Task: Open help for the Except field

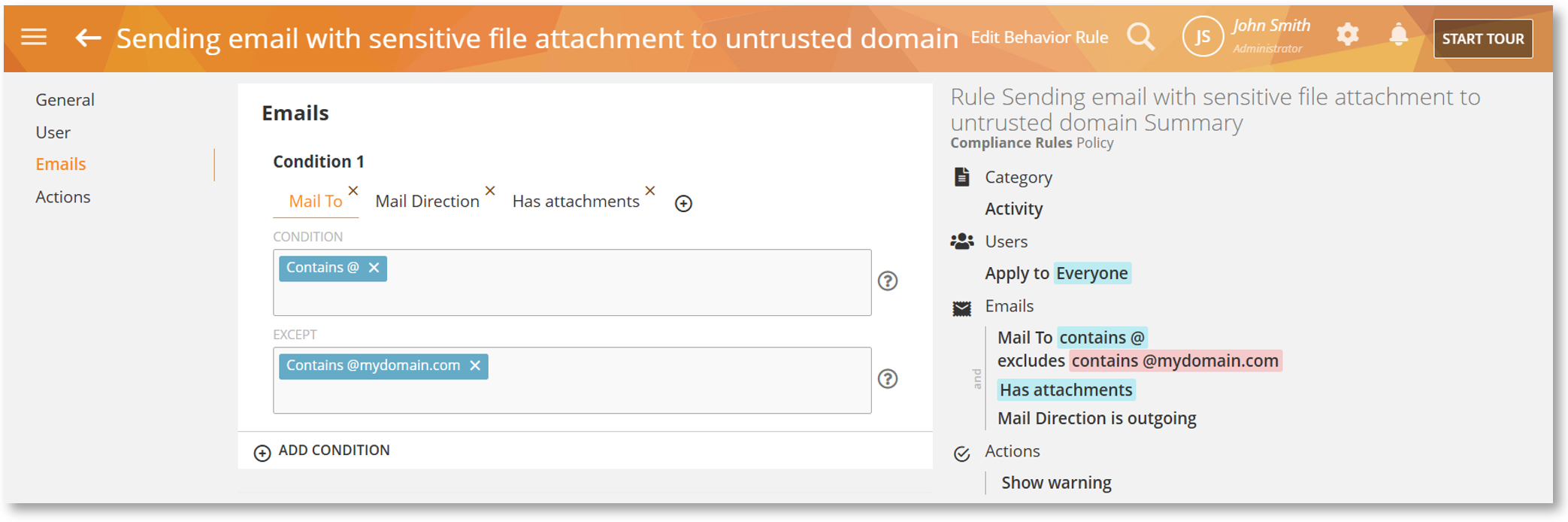Action: (x=888, y=379)
